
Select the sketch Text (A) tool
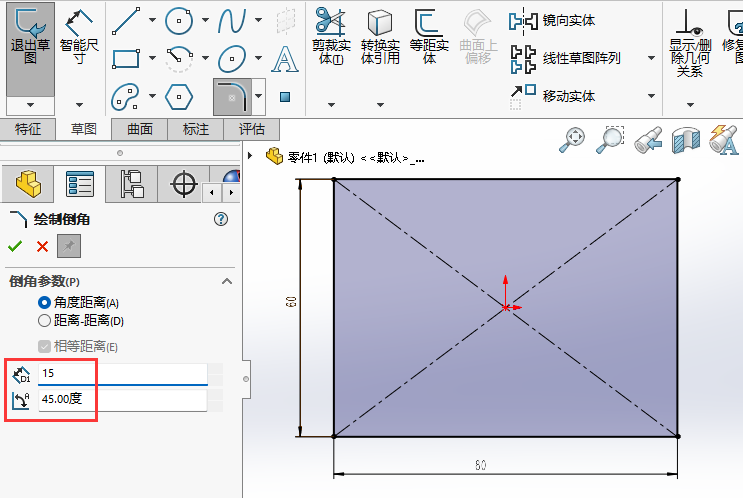click(x=285, y=59)
